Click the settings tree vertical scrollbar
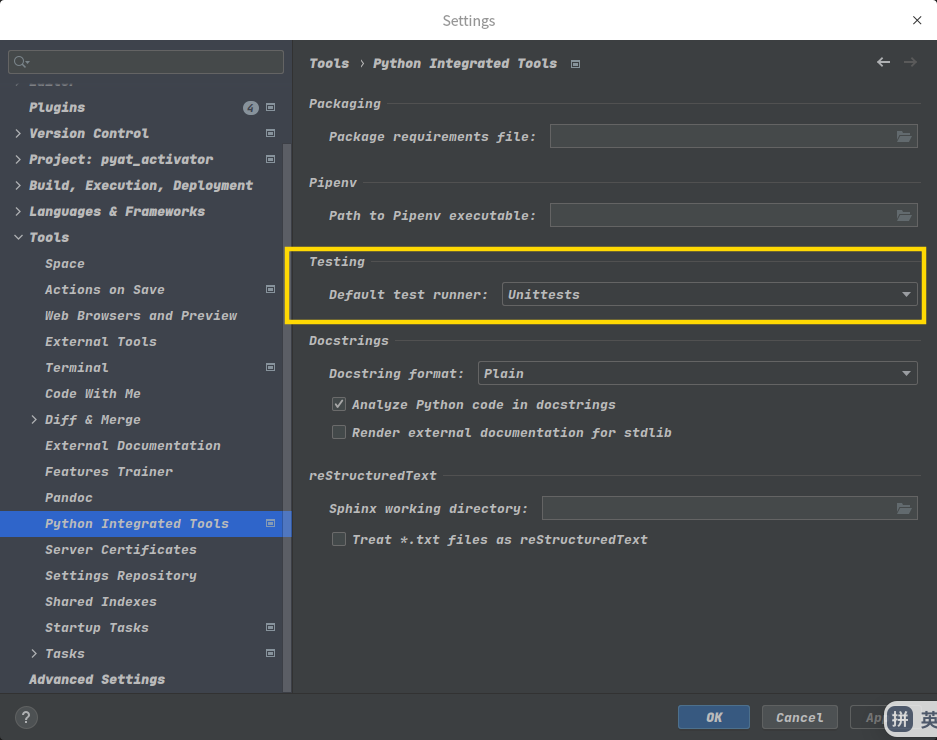Image resolution: width=937 pixels, height=740 pixels. [287, 400]
